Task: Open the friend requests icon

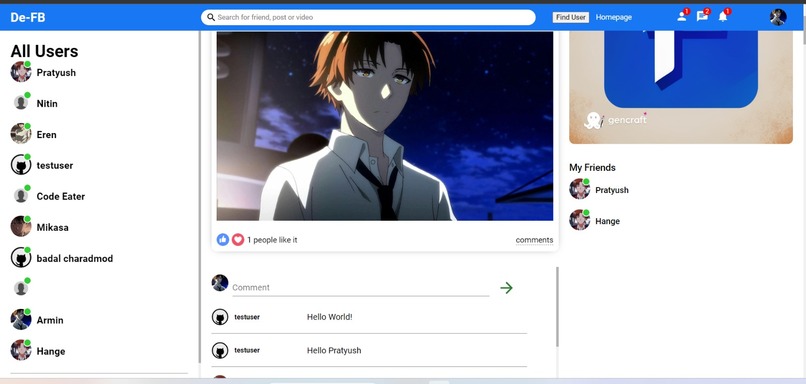Action: (x=682, y=16)
